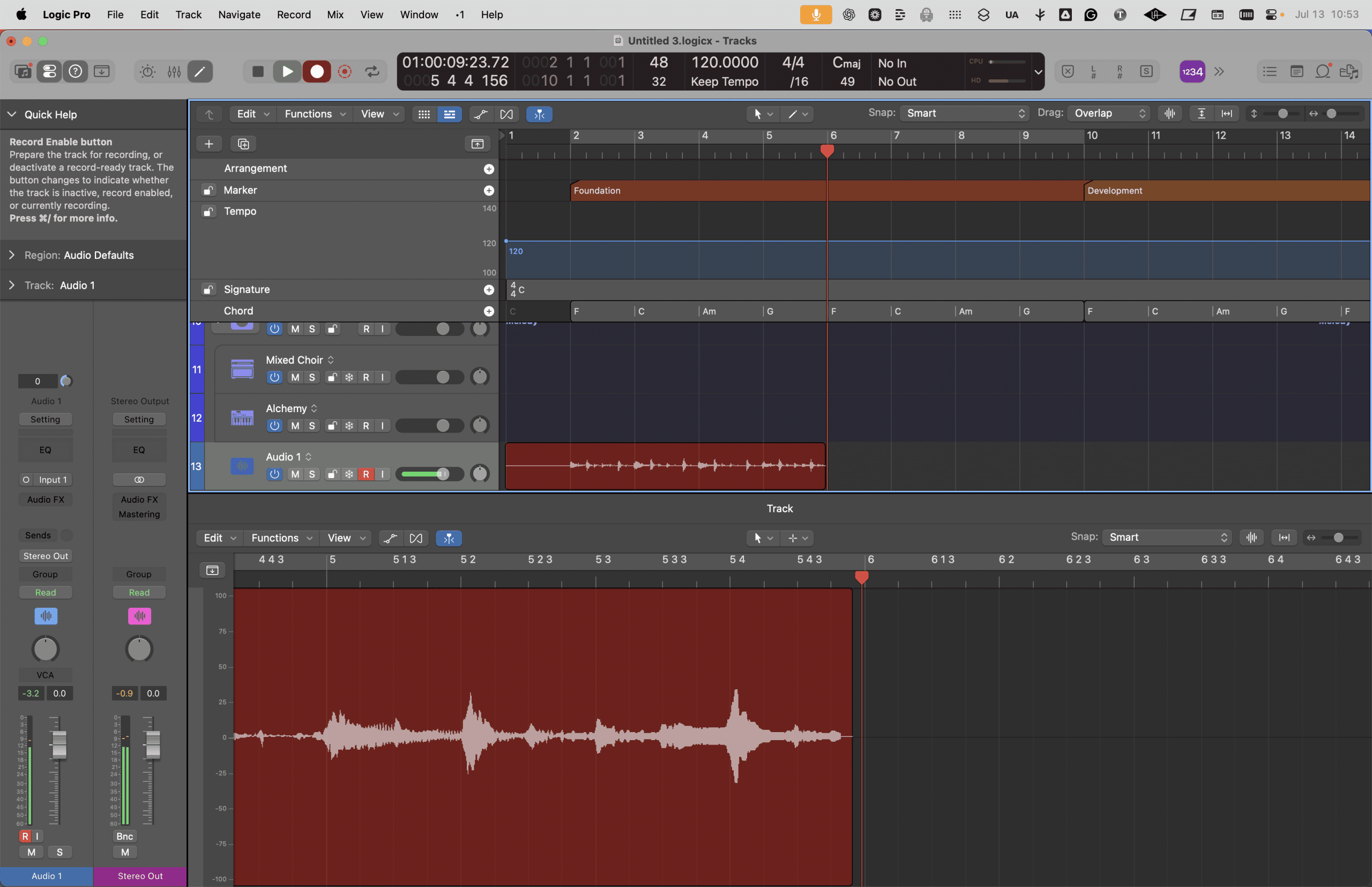Click the Play transport button
1372x887 pixels.
point(287,71)
